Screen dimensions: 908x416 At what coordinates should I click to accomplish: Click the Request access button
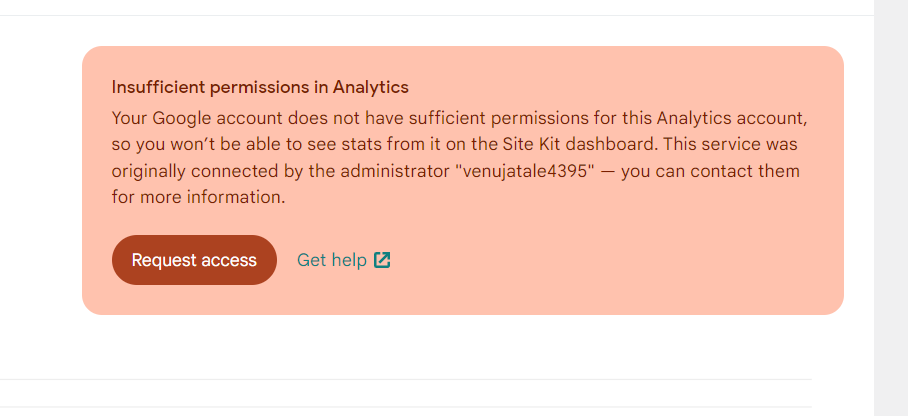pyautogui.click(x=194, y=260)
